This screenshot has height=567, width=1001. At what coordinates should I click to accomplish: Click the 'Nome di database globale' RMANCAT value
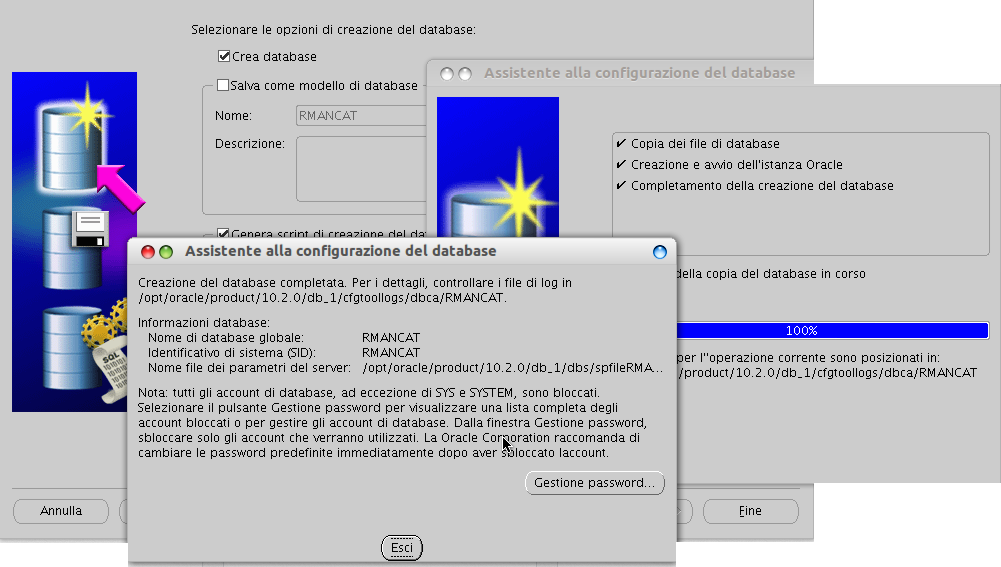click(391, 338)
